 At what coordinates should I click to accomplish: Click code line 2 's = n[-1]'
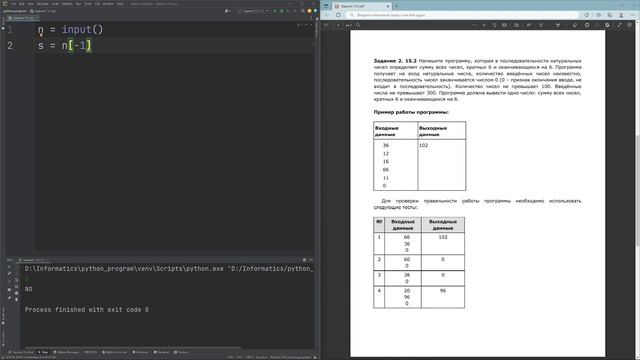pyautogui.click(x=64, y=45)
